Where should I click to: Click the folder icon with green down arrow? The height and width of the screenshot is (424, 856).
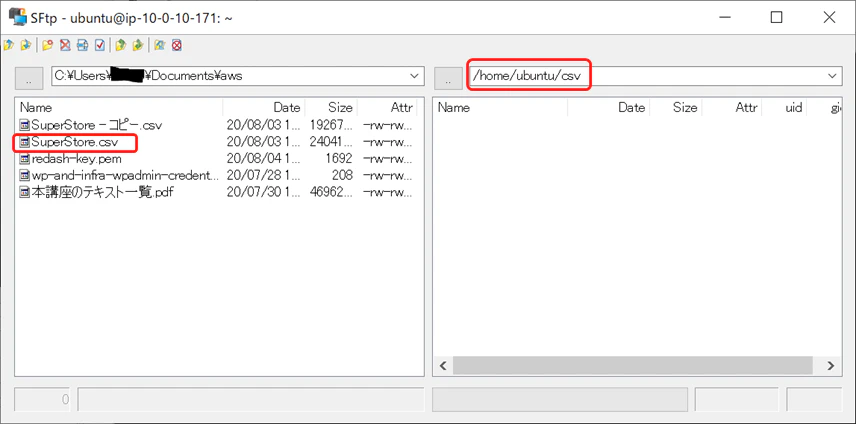coord(138,45)
